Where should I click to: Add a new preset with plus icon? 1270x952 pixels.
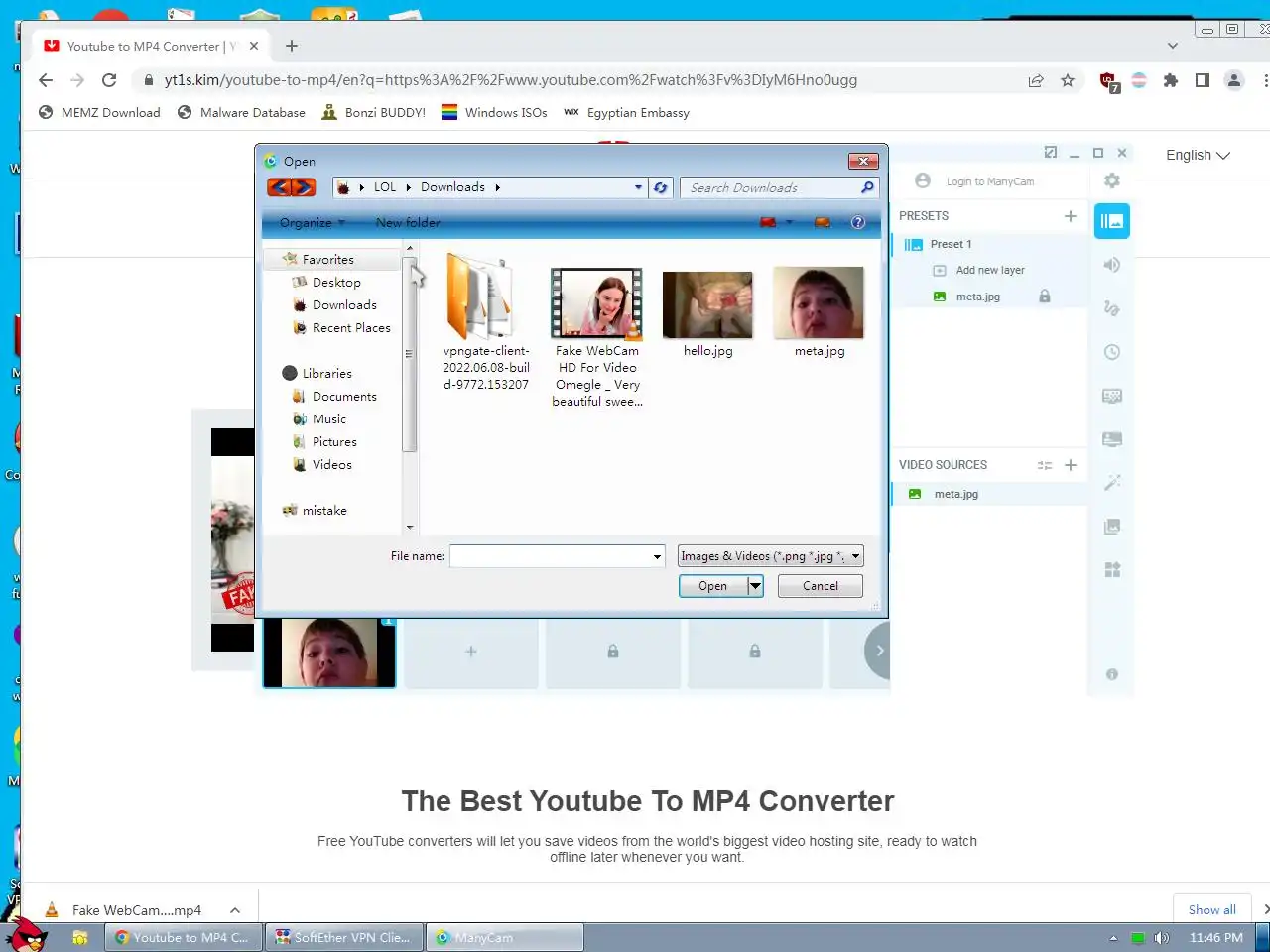1070,215
